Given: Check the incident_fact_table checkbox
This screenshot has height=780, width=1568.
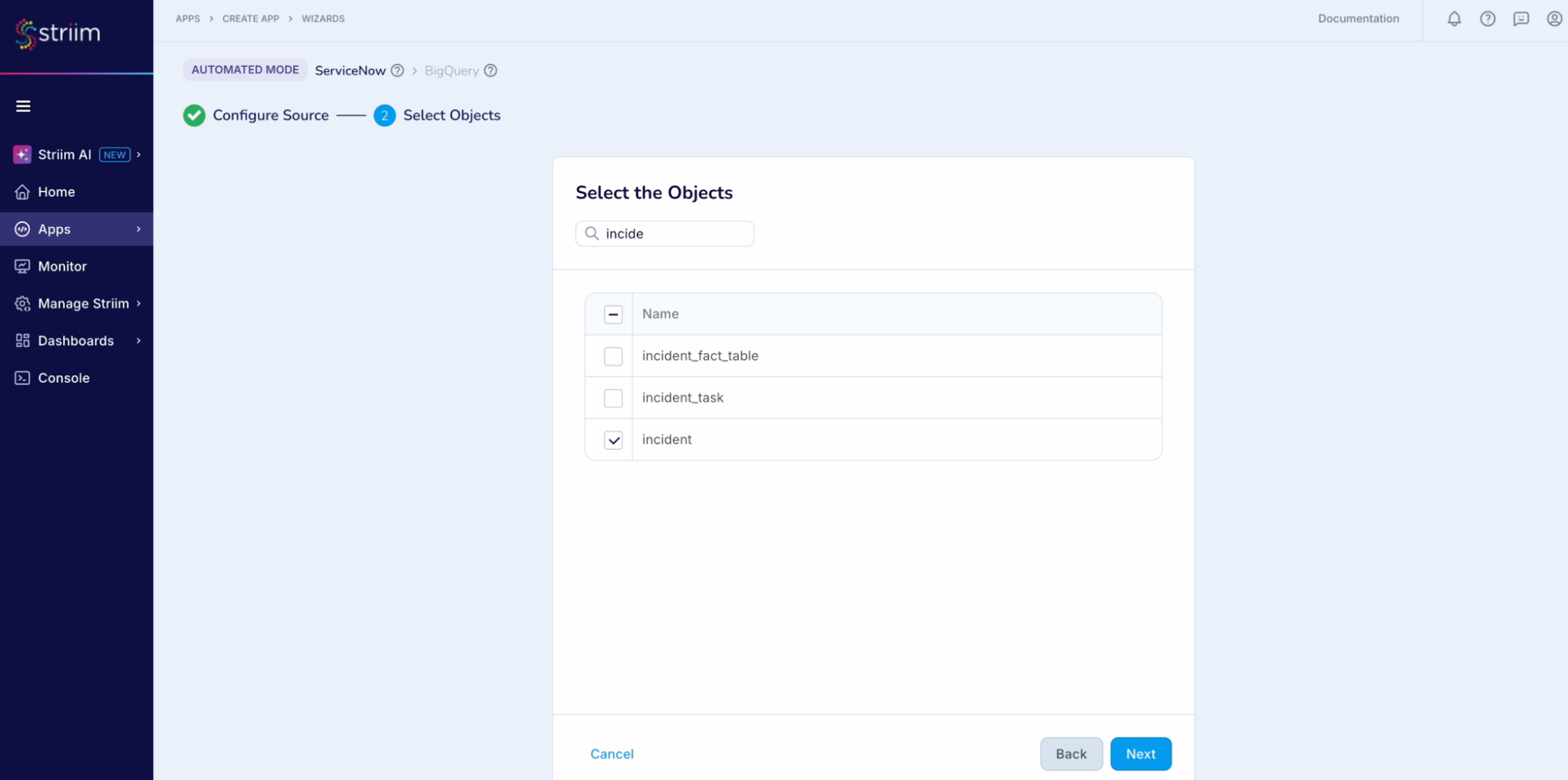Looking at the screenshot, I should pos(613,356).
